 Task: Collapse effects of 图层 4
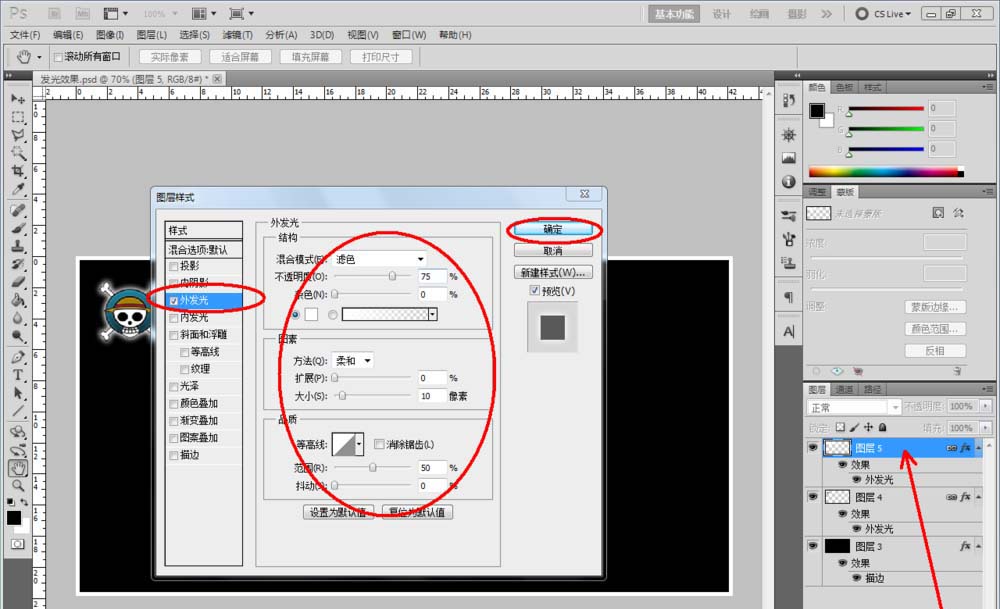978,497
